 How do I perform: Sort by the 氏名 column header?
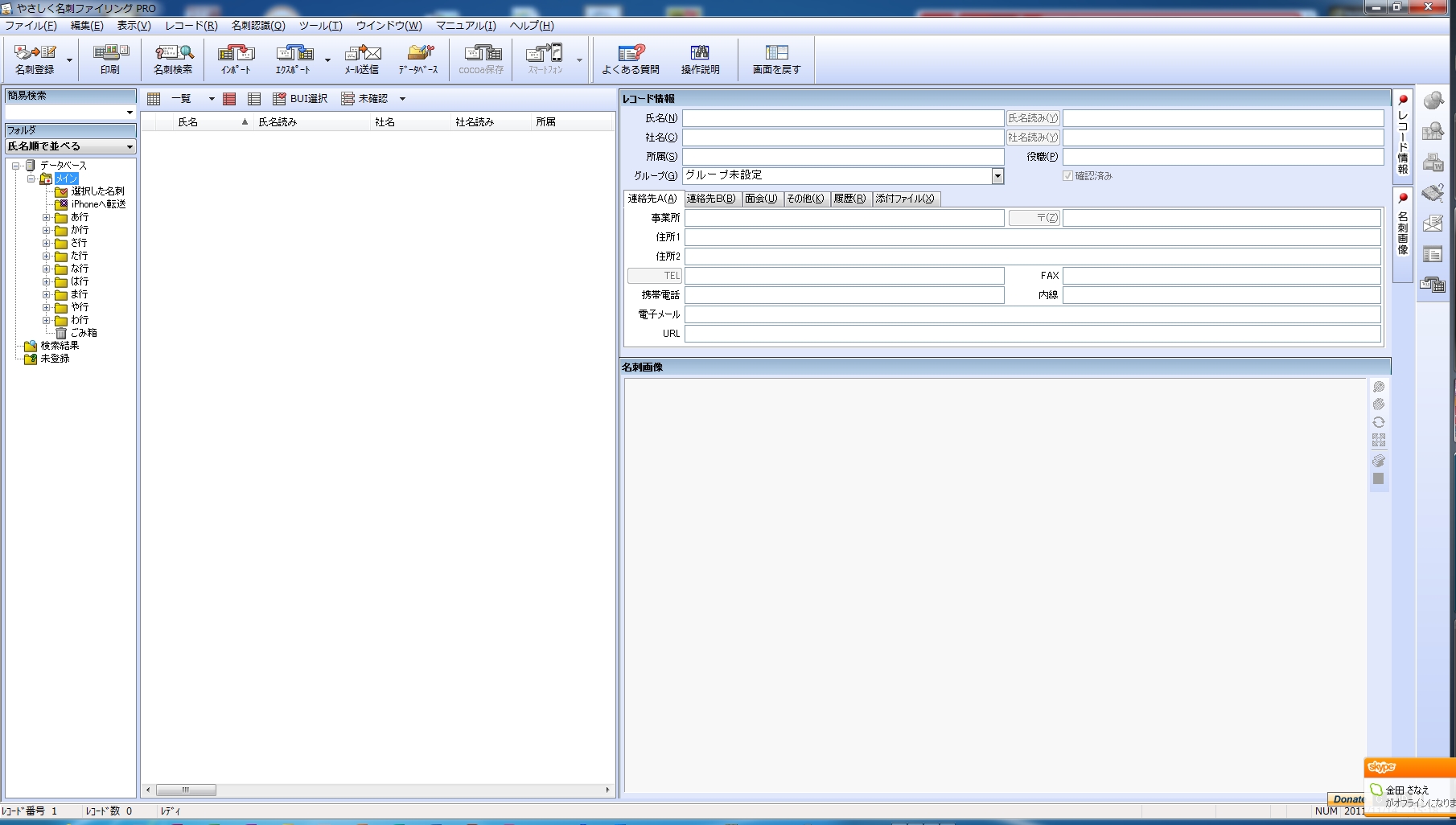click(x=212, y=122)
